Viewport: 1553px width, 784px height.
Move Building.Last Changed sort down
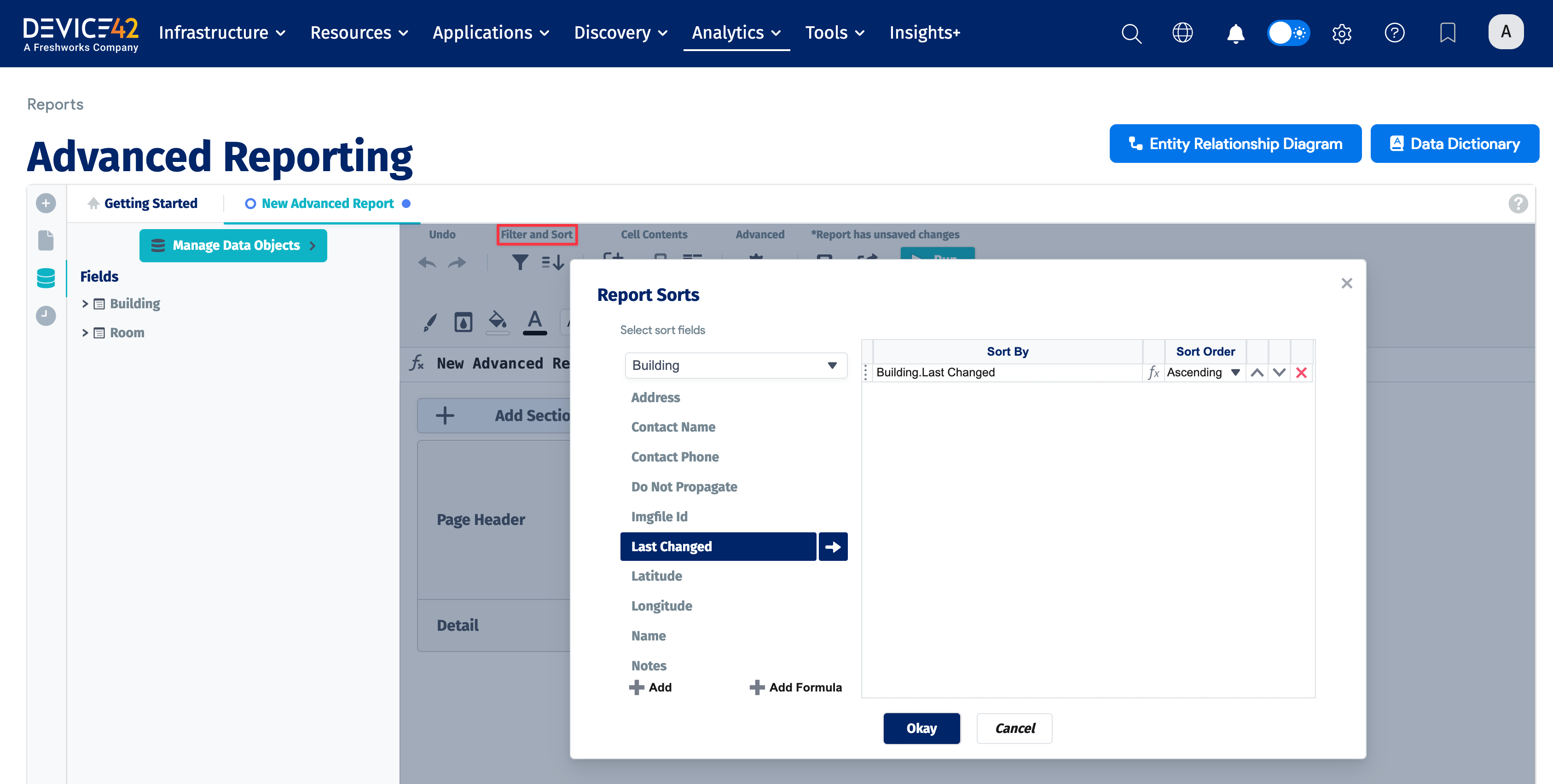tap(1279, 373)
